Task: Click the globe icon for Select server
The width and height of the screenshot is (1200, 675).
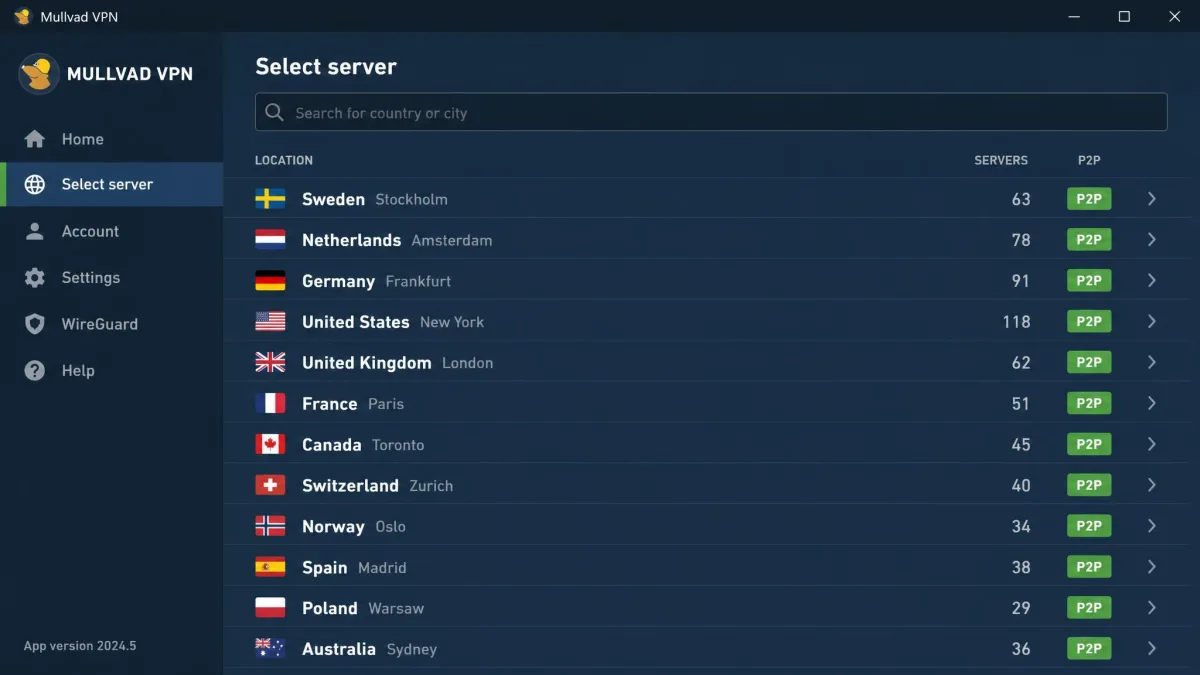Action: [35, 184]
